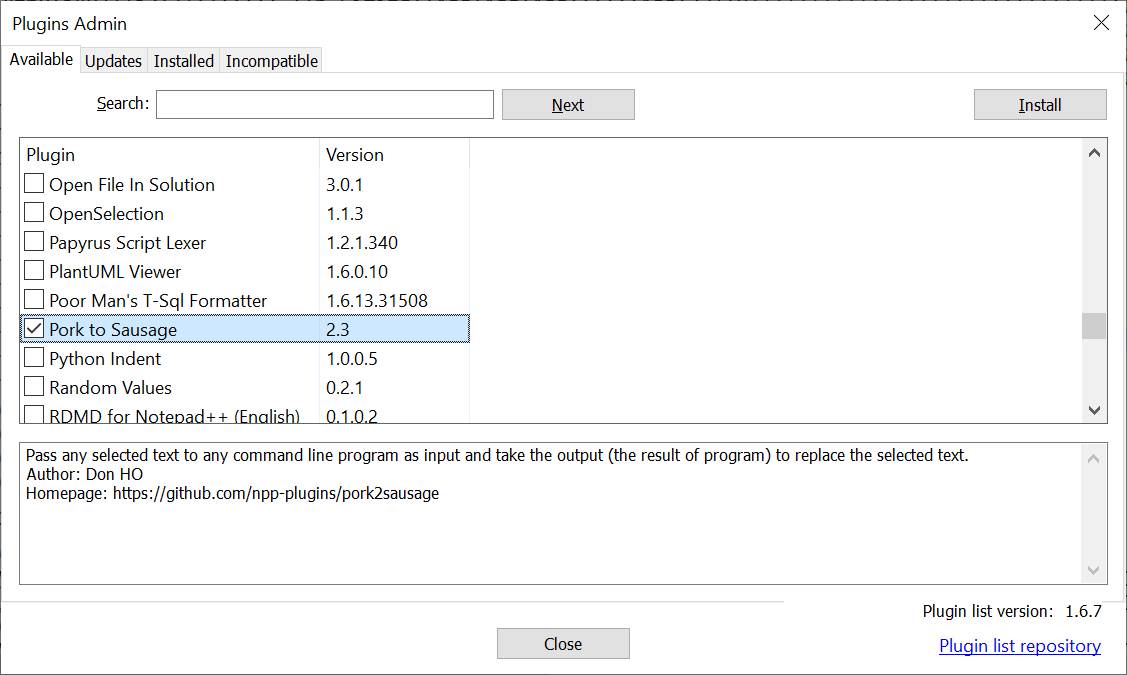Check the Open File In Solution checkbox

[x=34, y=184]
